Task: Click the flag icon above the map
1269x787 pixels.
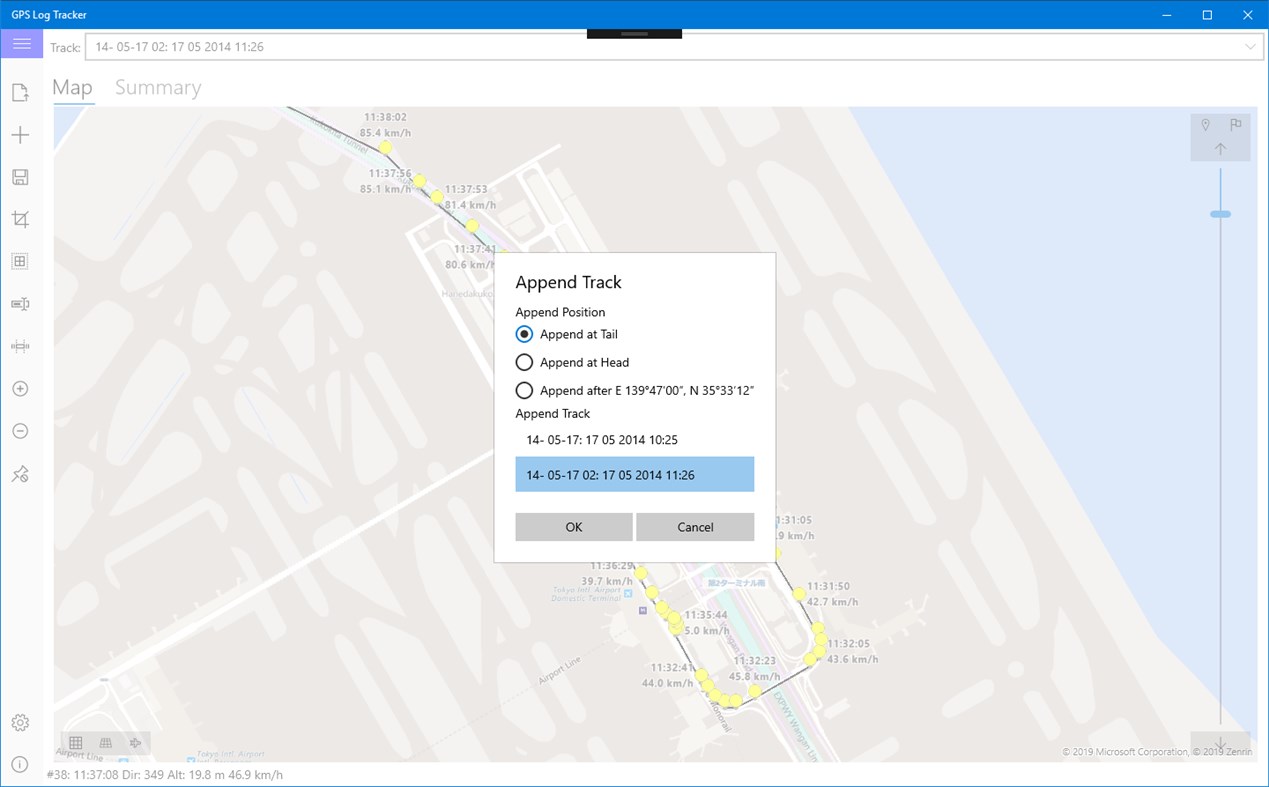Action: pos(1236,124)
